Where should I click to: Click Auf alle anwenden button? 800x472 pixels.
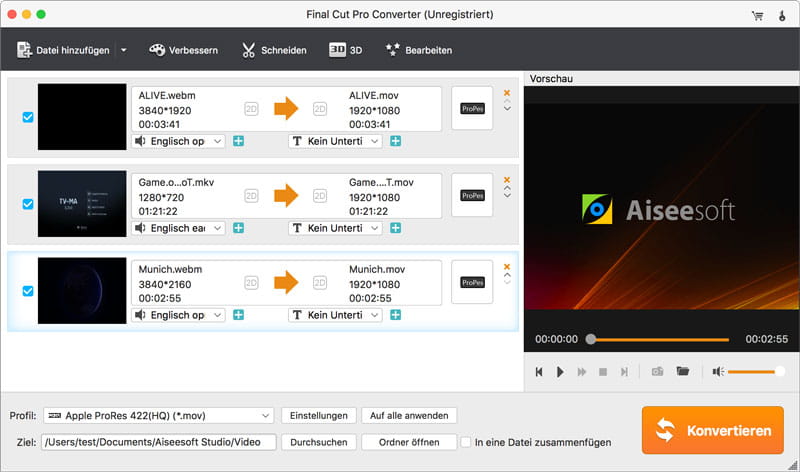point(409,416)
